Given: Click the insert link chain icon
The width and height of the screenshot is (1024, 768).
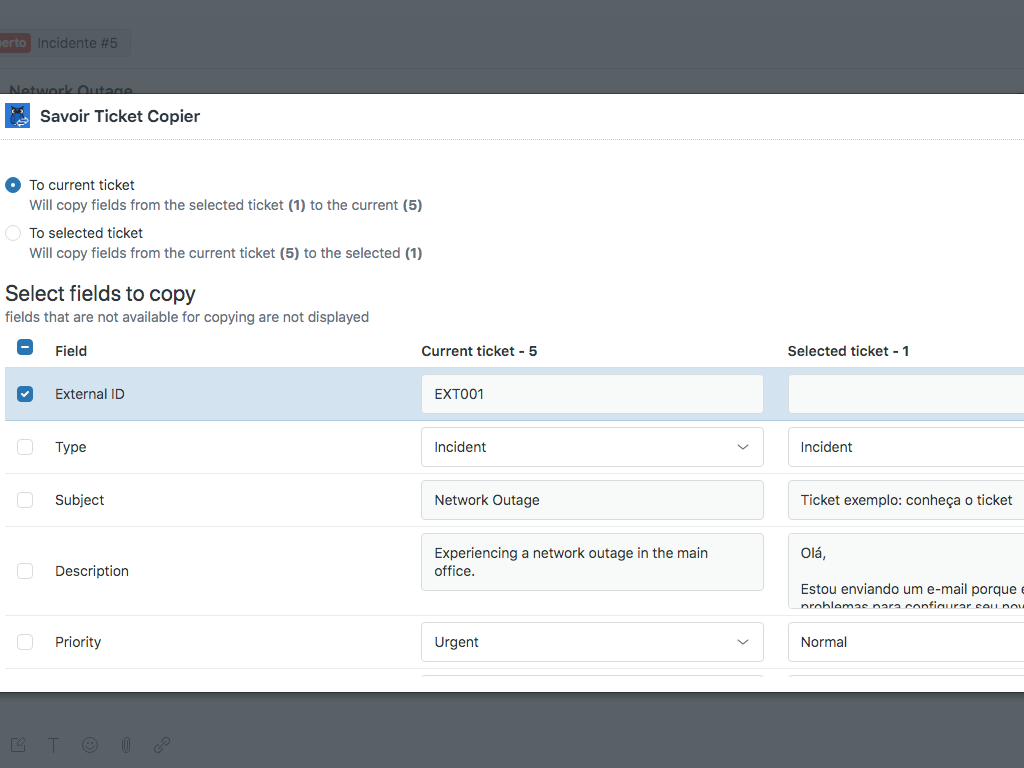Looking at the screenshot, I should (x=162, y=745).
